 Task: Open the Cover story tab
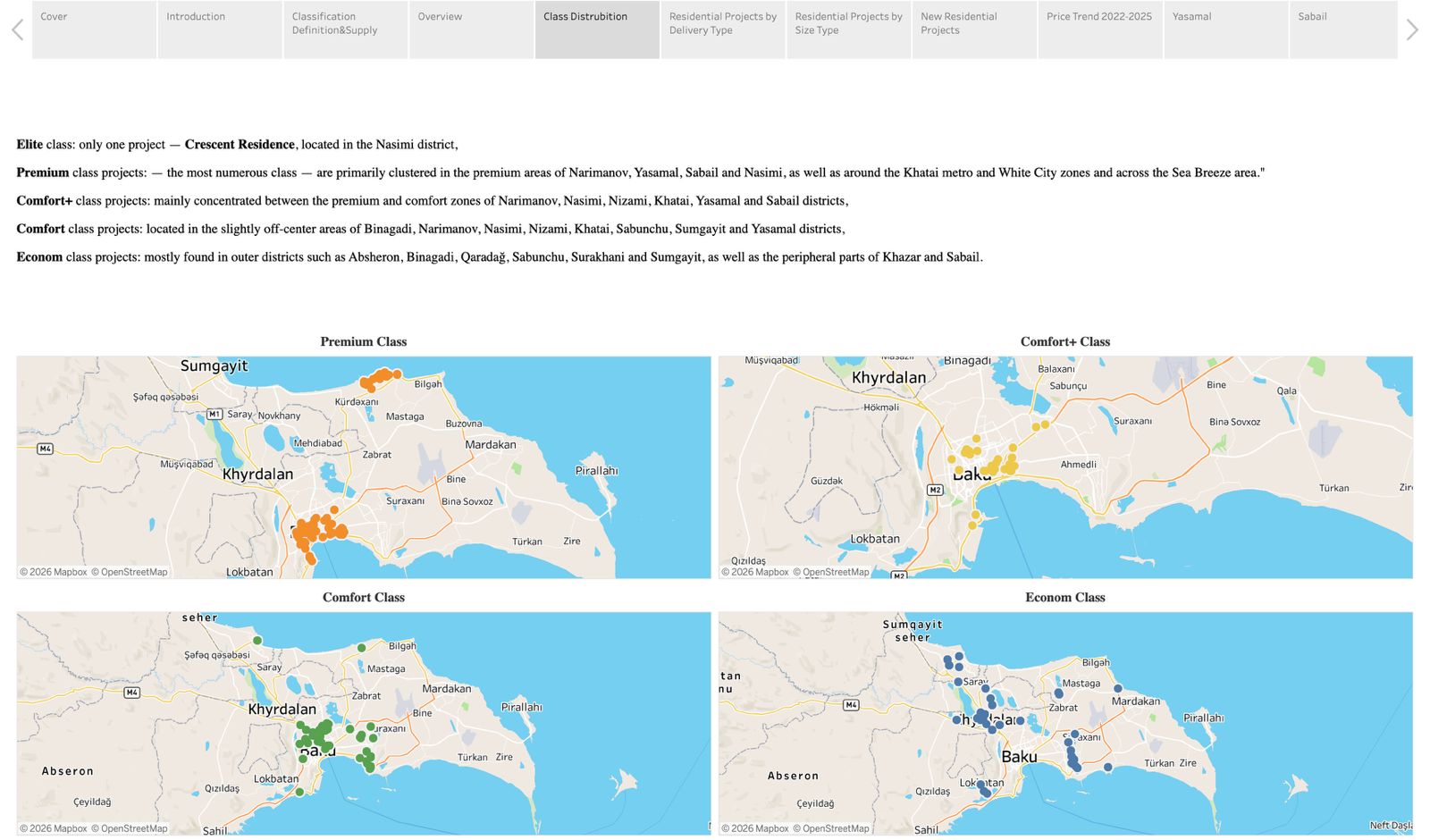tap(94, 29)
